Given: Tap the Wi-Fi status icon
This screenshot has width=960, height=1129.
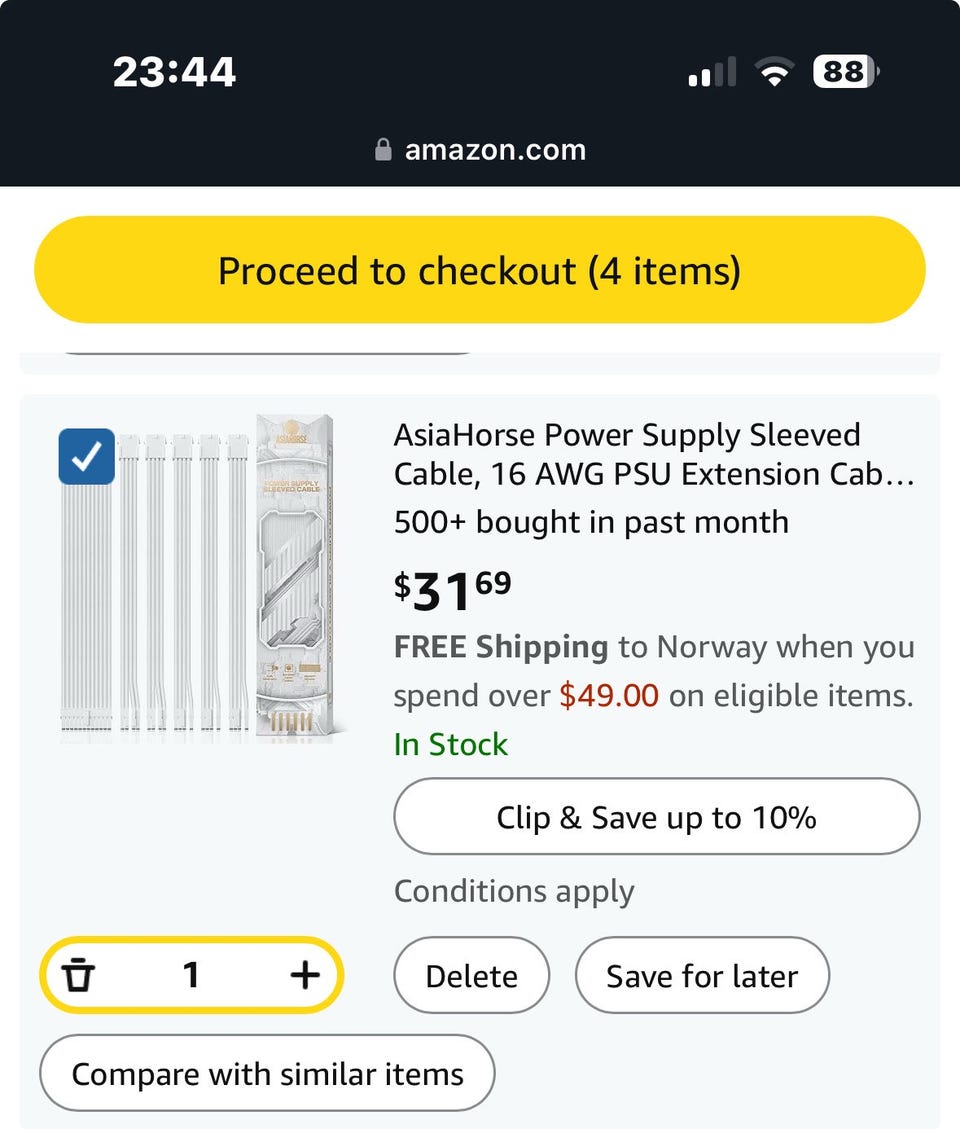Looking at the screenshot, I should [x=773, y=72].
